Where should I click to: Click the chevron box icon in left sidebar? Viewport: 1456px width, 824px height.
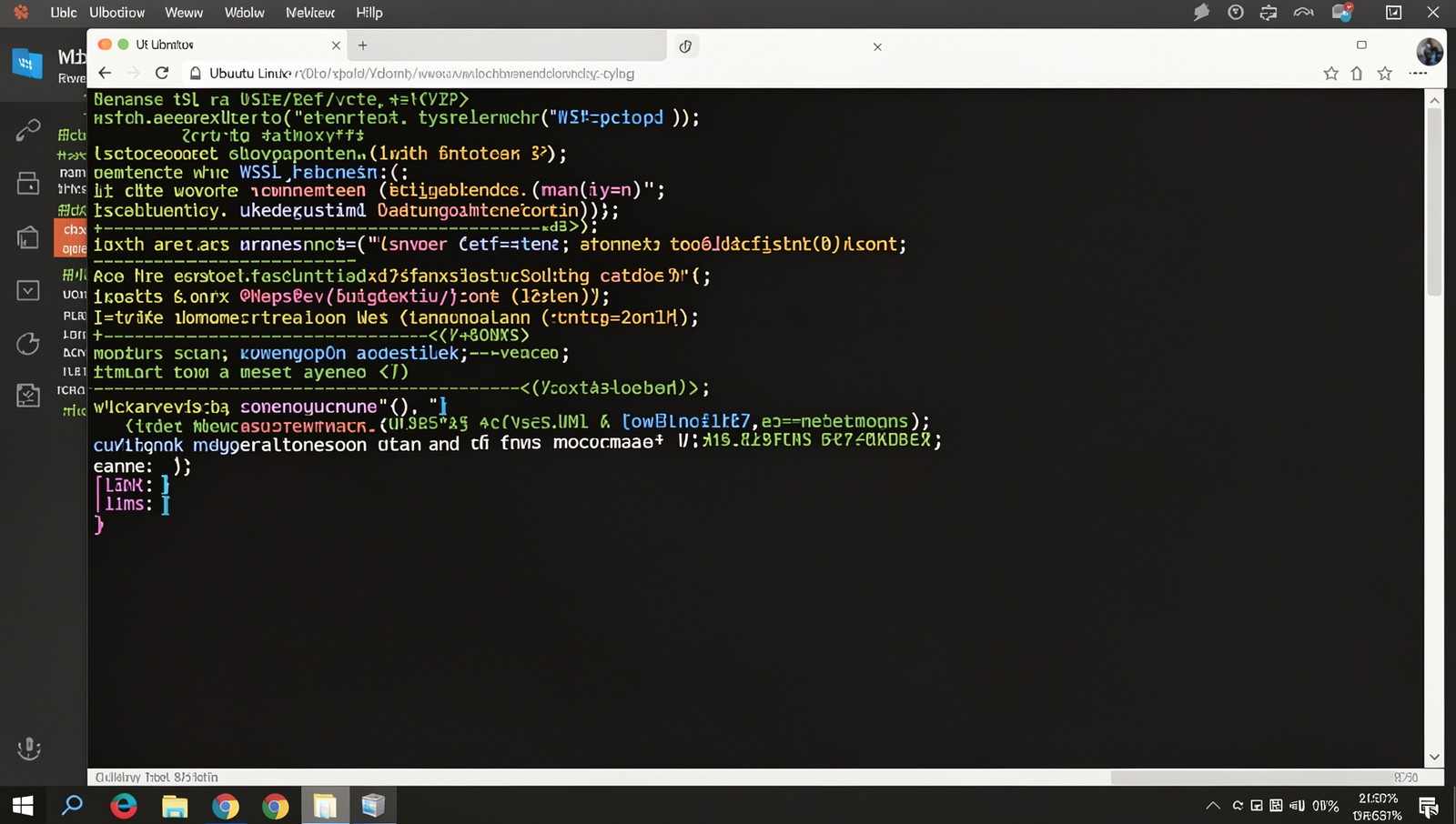coord(28,290)
